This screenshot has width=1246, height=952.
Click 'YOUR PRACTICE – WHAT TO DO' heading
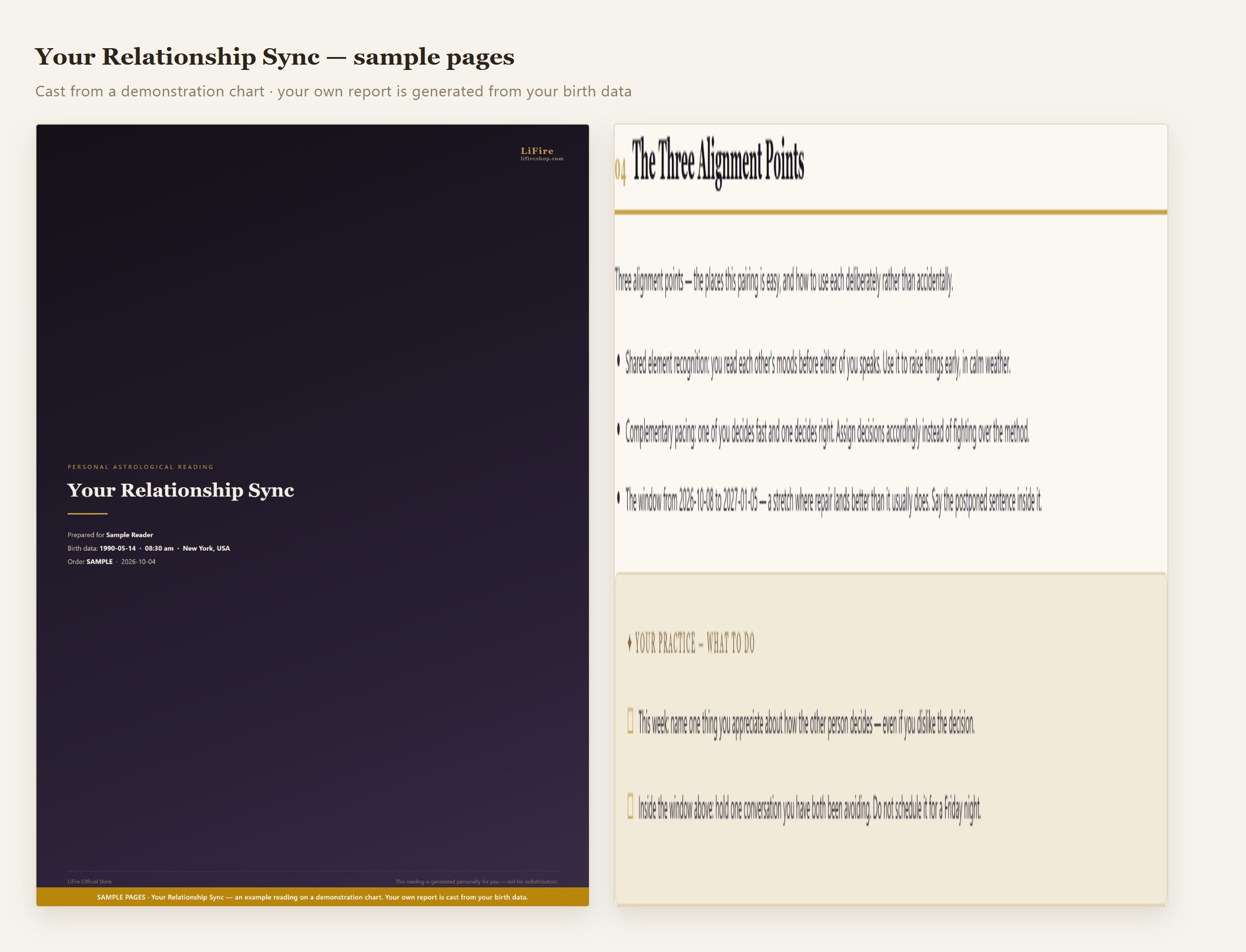tap(691, 643)
